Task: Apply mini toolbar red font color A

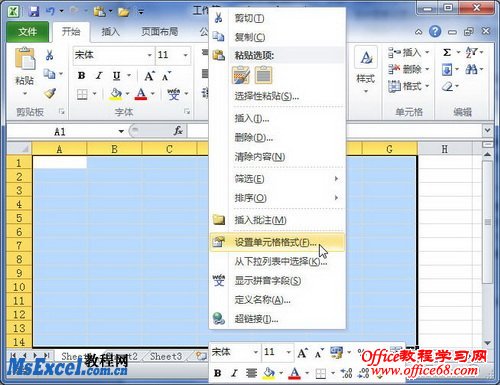Action: [294, 373]
